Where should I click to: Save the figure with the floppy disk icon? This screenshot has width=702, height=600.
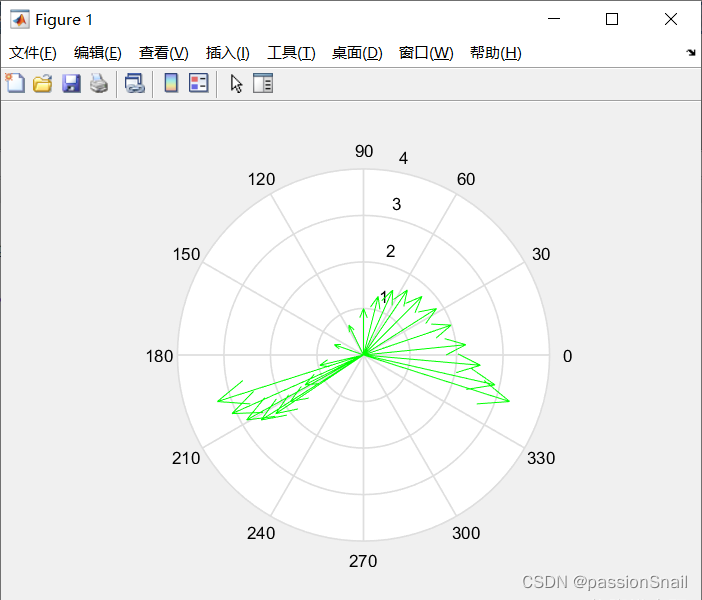[71, 84]
